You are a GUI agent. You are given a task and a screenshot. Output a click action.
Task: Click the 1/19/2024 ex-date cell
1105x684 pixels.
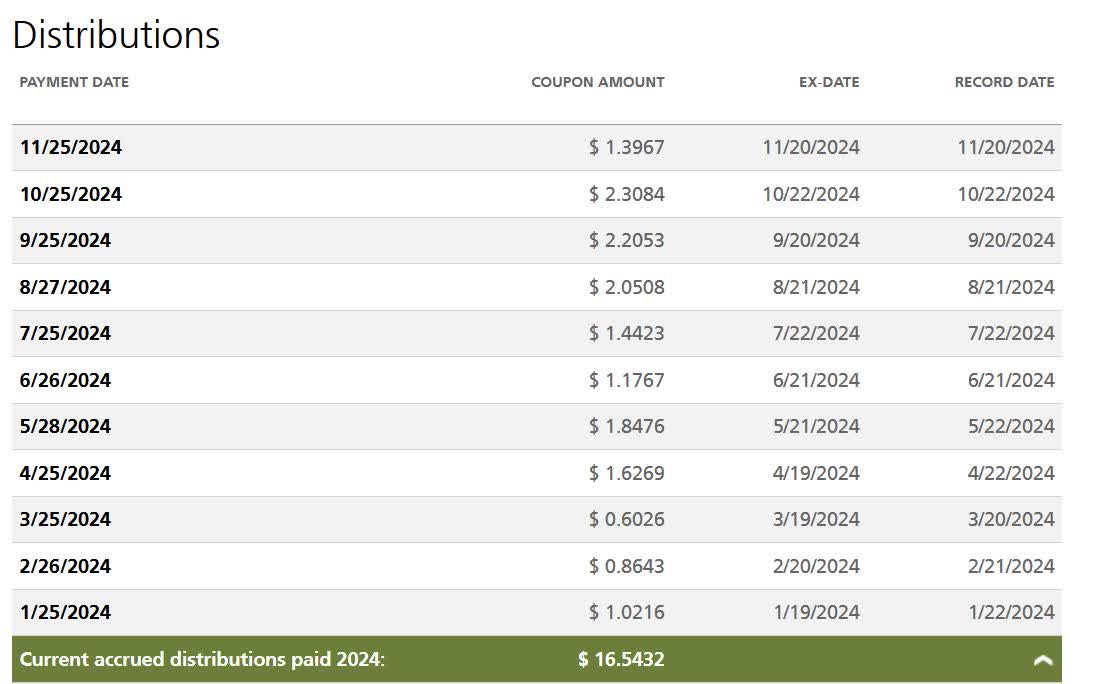click(816, 612)
